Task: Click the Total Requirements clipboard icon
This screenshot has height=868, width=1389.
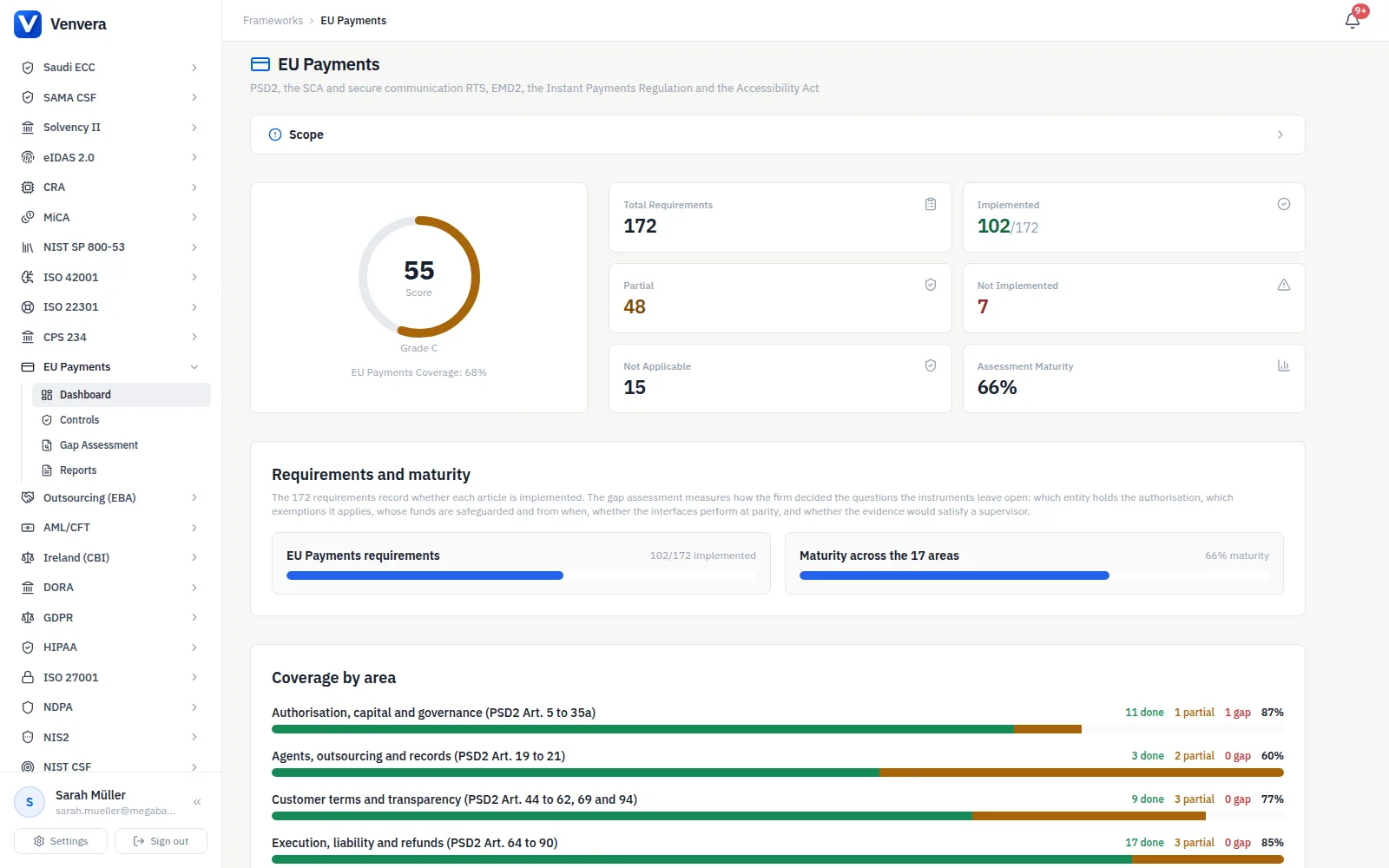Action: (x=931, y=204)
